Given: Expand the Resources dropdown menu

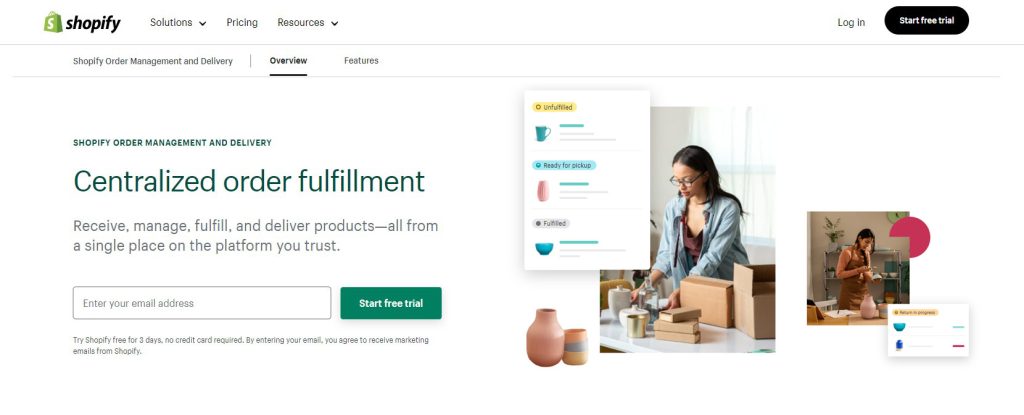Looking at the screenshot, I should [308, 22].
